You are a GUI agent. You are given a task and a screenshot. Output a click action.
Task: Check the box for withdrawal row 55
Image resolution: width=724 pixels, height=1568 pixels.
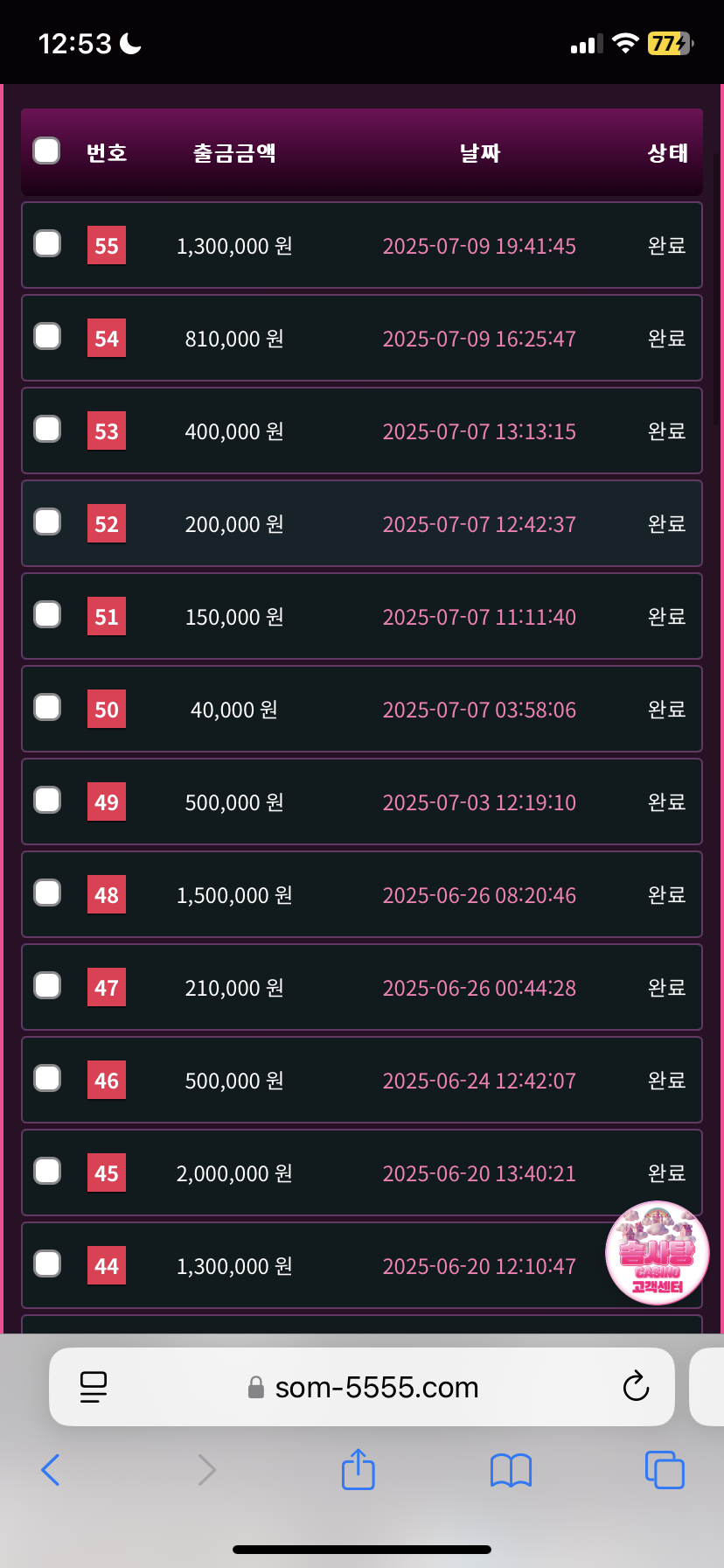tap(47, 244)
